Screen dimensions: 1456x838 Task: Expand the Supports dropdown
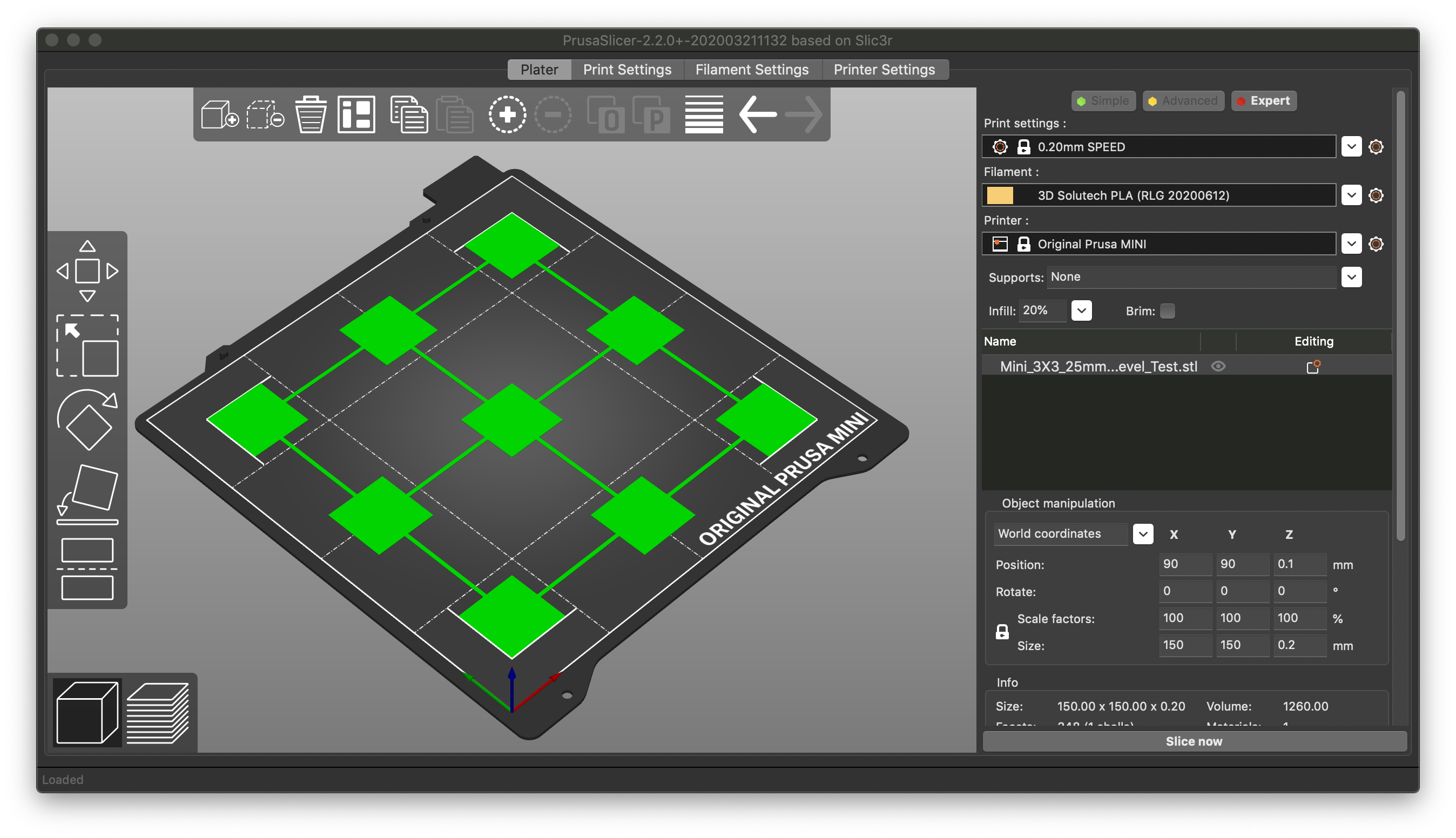click(x=1352, y=278)
